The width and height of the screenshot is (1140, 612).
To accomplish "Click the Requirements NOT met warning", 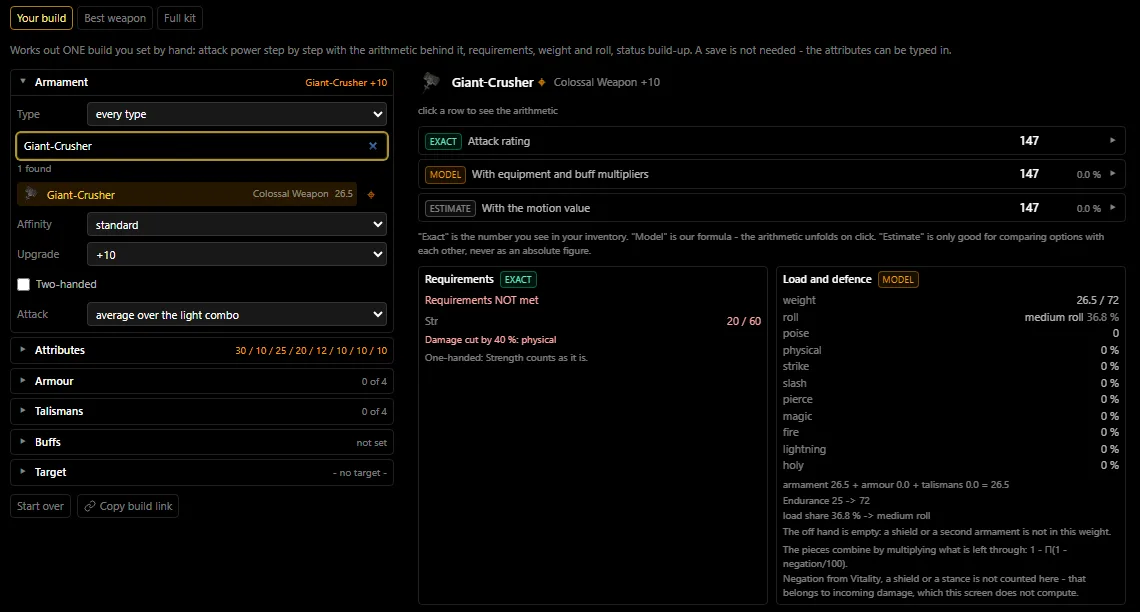I will [x=481, y=300].
